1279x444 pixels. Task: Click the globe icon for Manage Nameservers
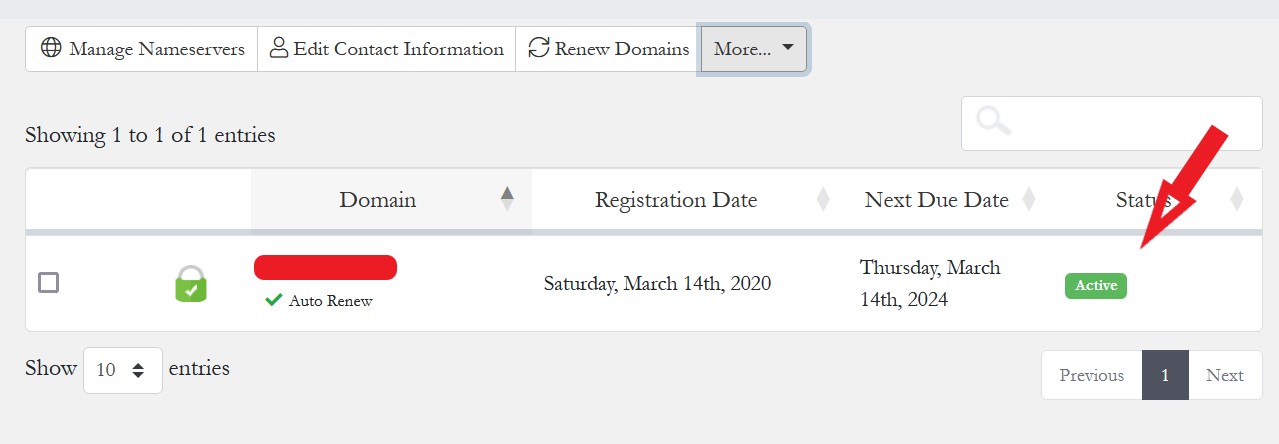coord(51,49)
